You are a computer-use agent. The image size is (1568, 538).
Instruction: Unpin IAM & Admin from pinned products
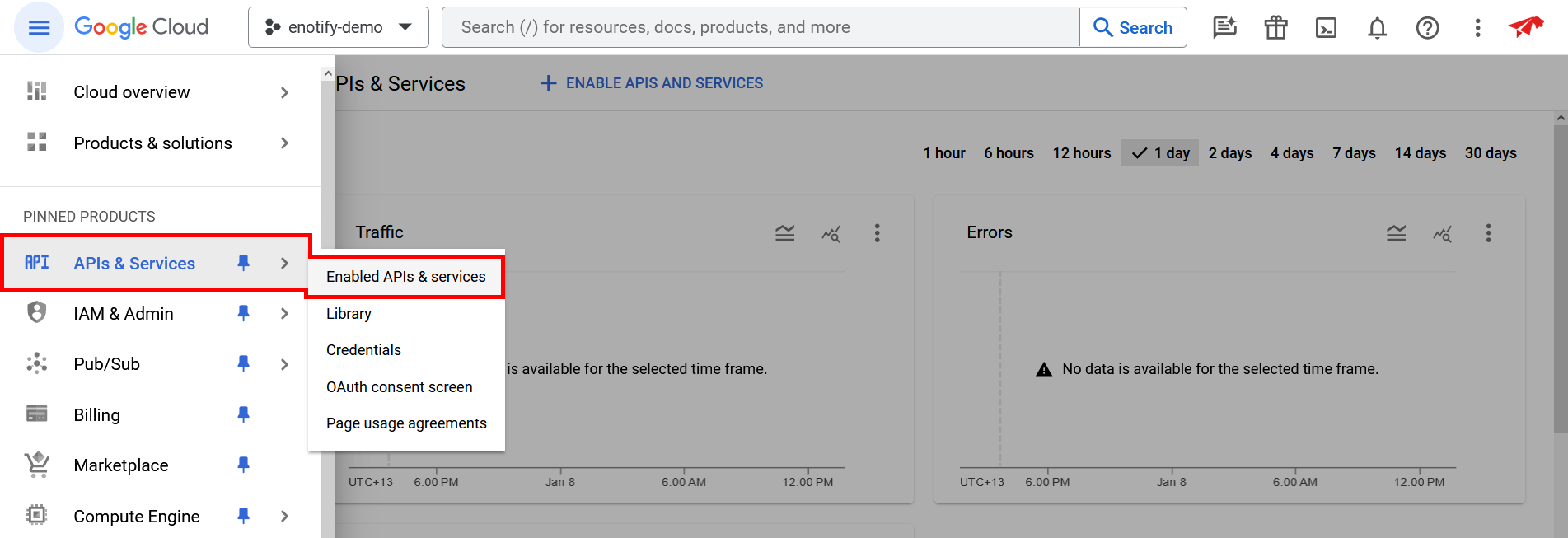pos(243,313)
